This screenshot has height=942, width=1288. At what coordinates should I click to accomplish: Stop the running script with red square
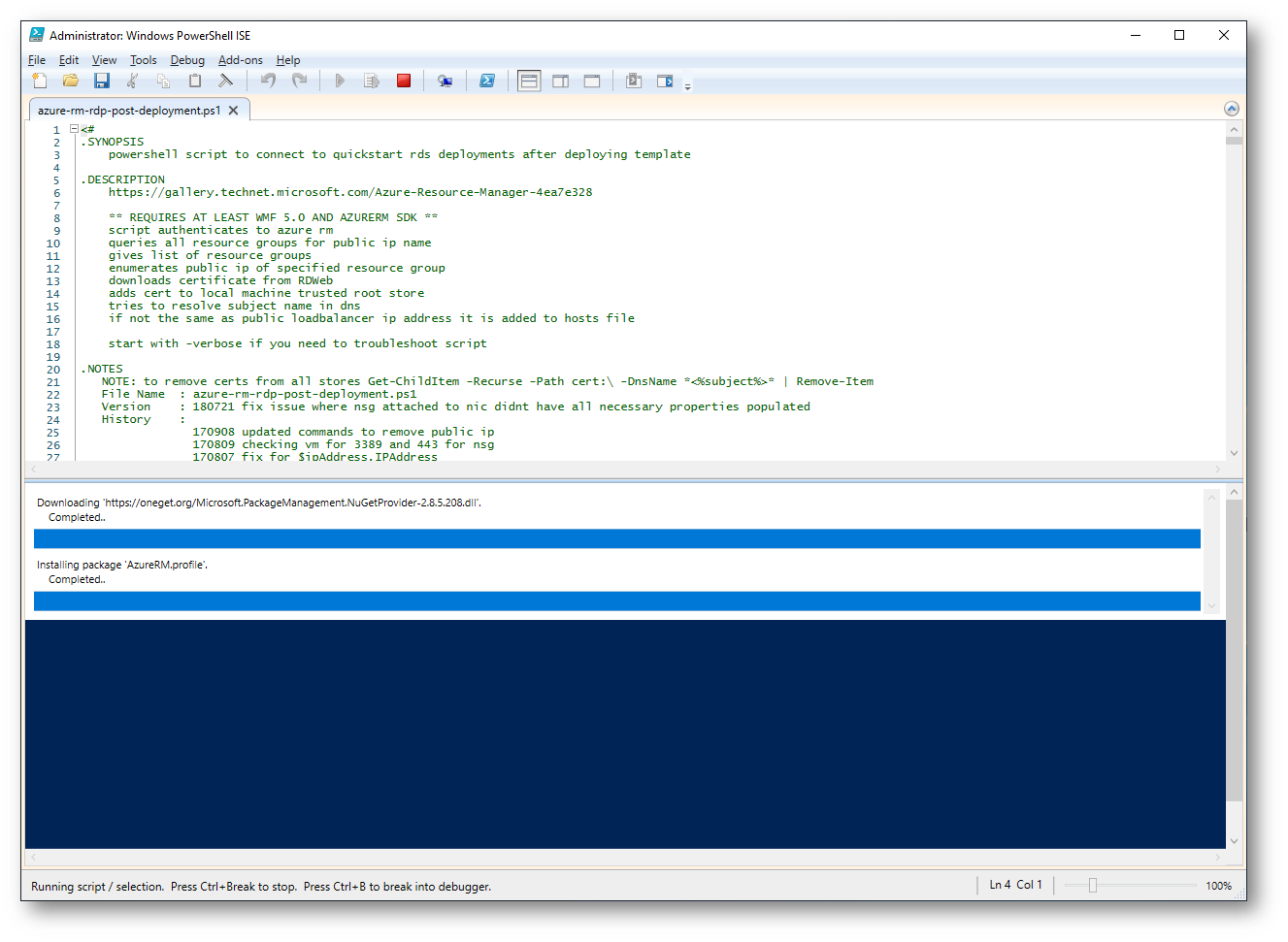click(404, 81)
